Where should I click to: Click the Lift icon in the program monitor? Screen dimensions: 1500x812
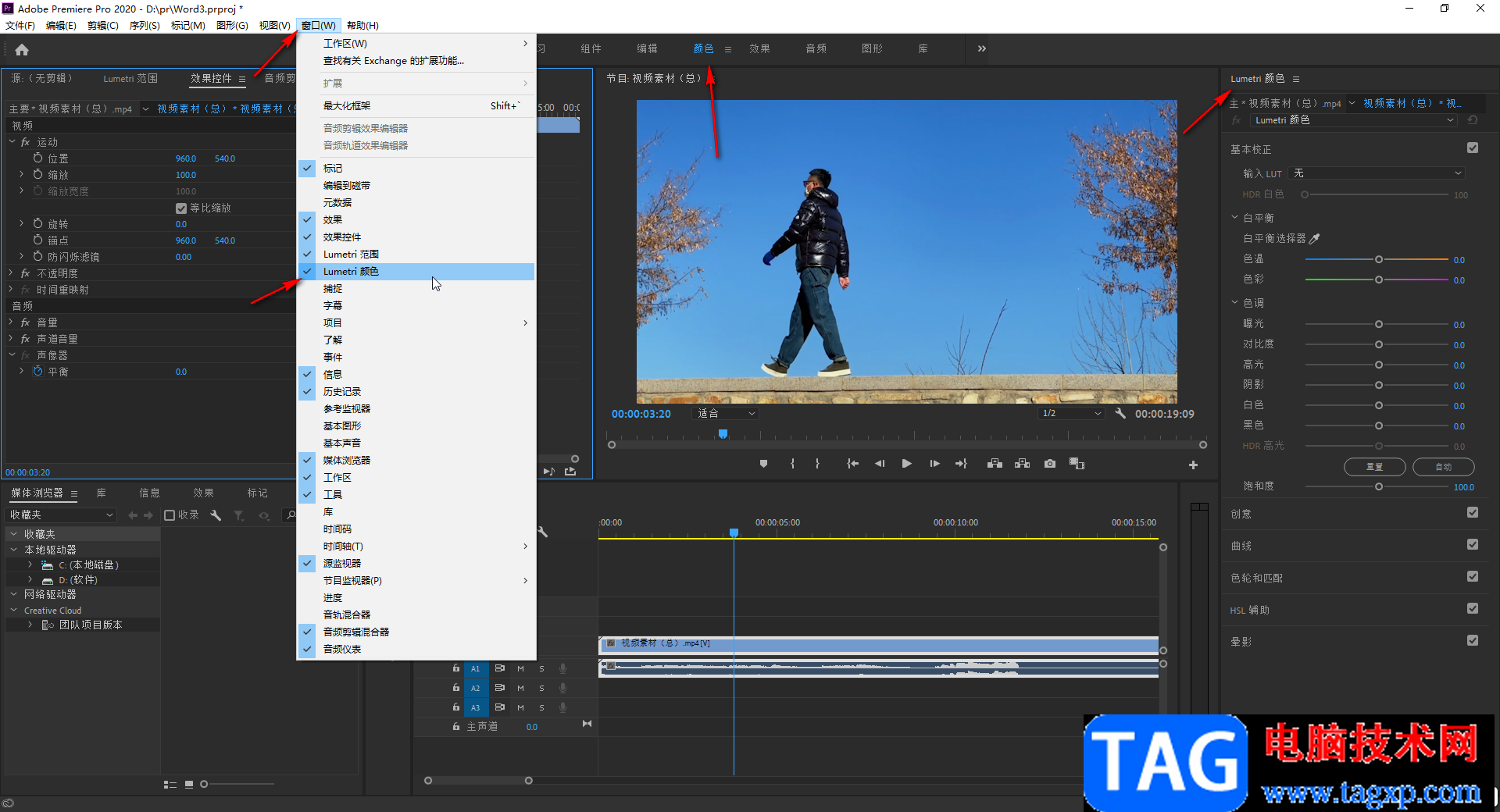[x=995, y=464]
